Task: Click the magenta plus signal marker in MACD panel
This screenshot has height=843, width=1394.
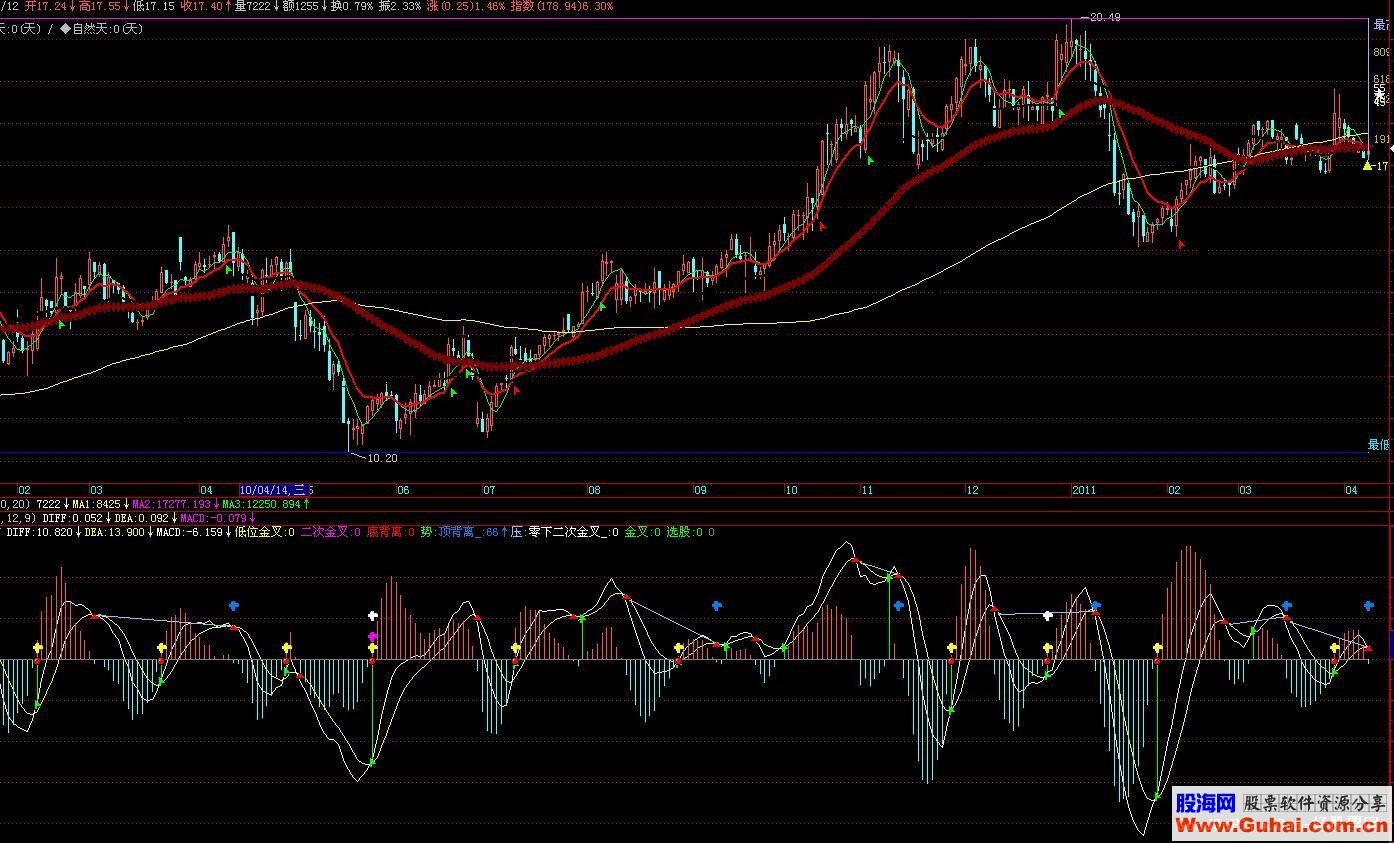Action: pyautogui.click(x=373, y=636)
